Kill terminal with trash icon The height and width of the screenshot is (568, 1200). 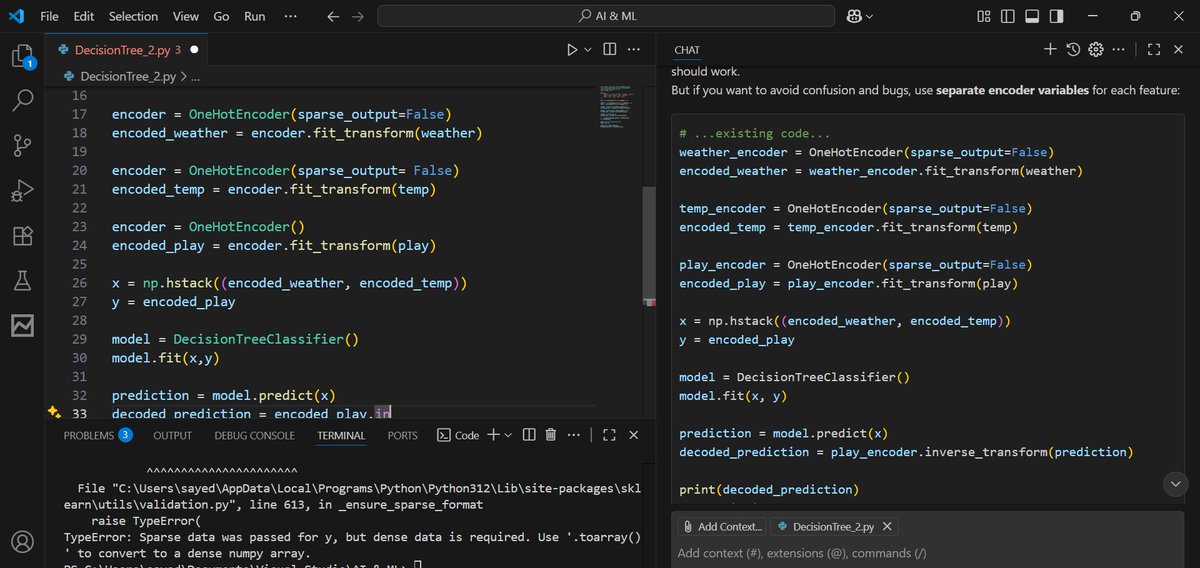(551, 435)
